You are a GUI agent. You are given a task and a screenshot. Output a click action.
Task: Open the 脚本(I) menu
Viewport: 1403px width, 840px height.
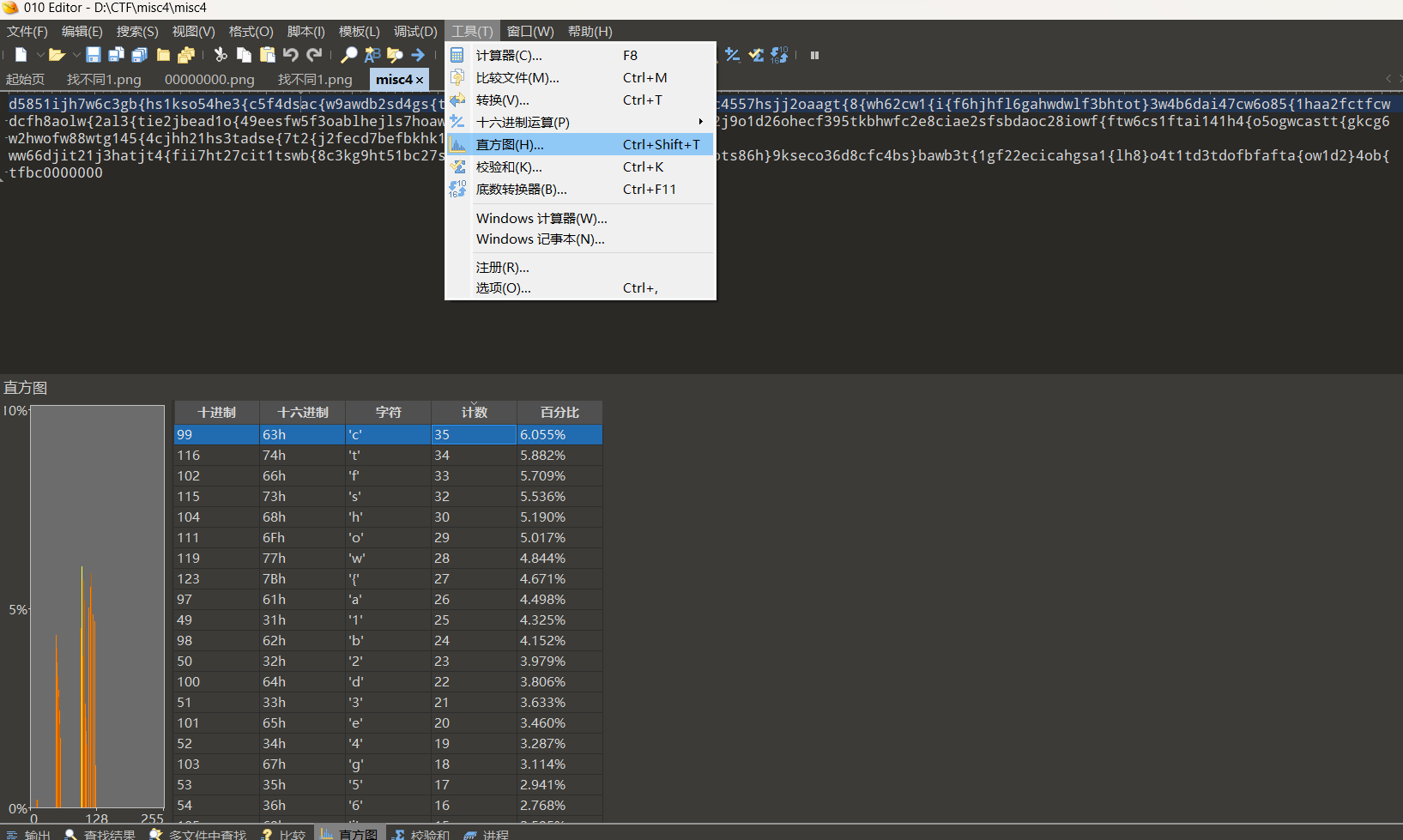(x=305, y=31)
